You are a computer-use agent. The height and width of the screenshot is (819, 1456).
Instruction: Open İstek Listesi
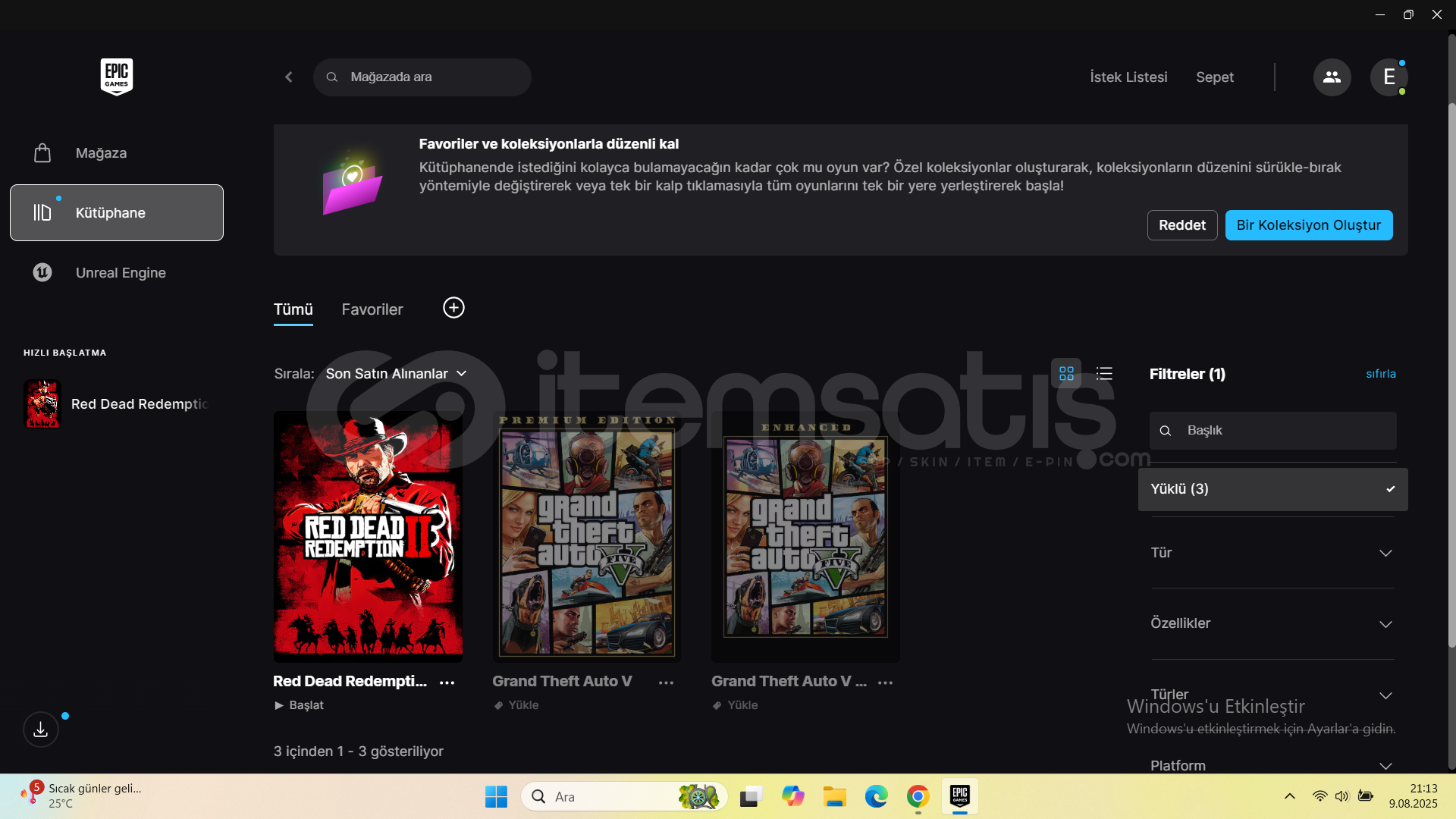[x=1128, y=77]
